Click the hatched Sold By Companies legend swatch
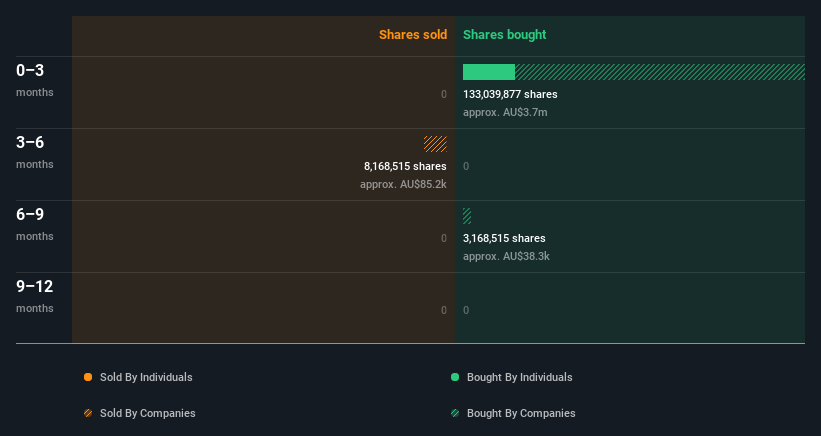The image size is (821, 436). [88, 413]
